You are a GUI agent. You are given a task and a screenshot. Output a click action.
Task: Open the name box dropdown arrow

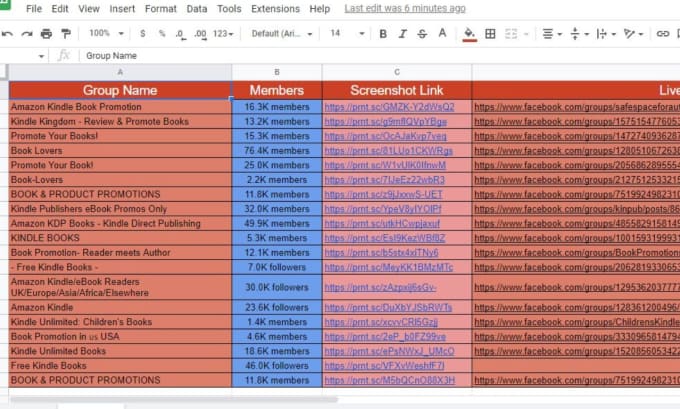(x=41, y=56)
